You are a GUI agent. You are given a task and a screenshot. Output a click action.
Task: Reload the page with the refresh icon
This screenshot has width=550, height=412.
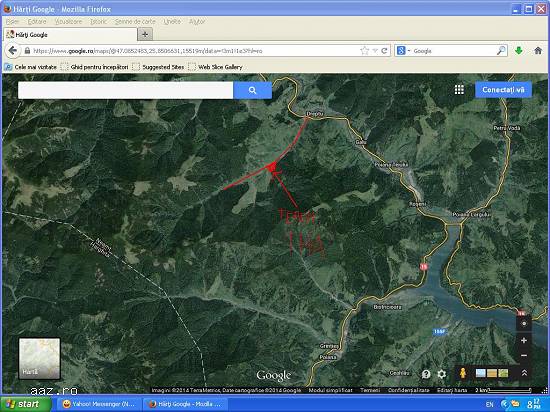[x=384, y=51]
